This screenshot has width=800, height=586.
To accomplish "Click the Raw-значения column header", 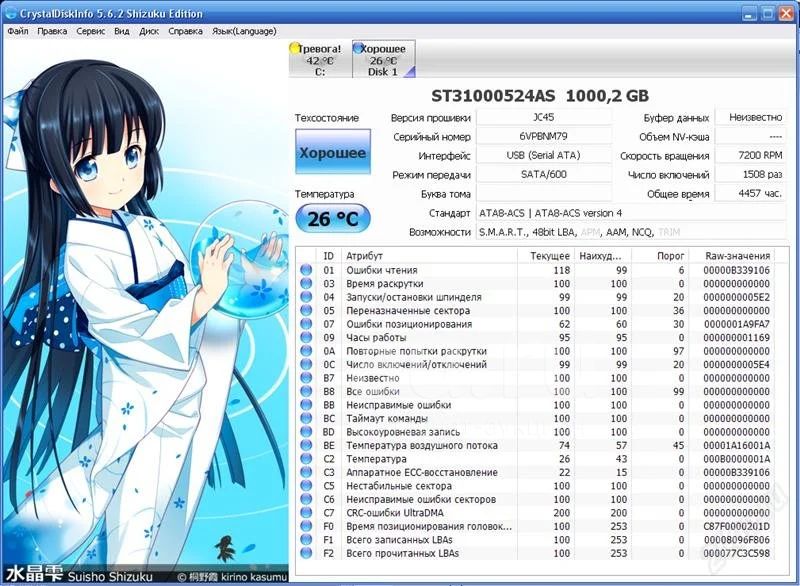I will coord(732,256).
